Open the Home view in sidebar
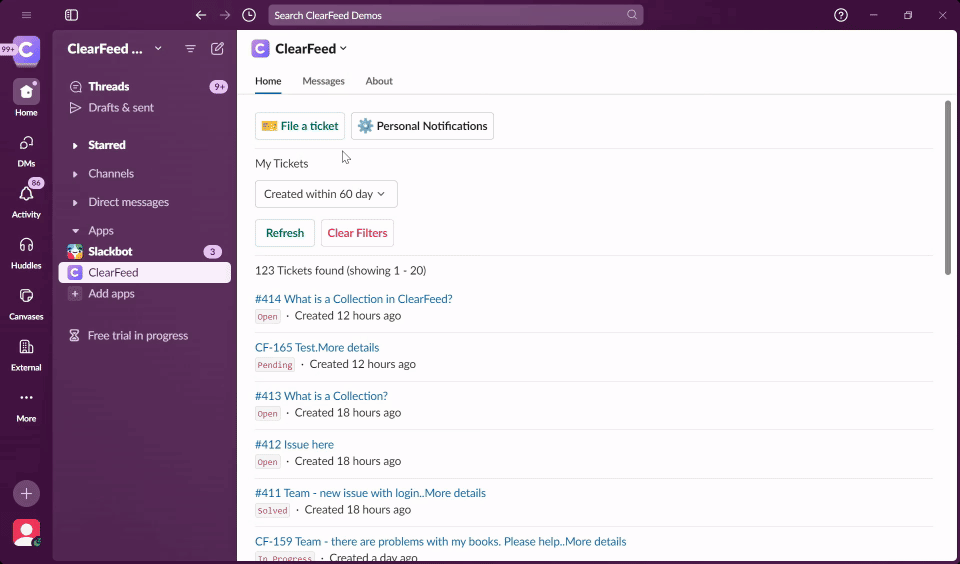960x564 pixels. (x=26, y=92)
